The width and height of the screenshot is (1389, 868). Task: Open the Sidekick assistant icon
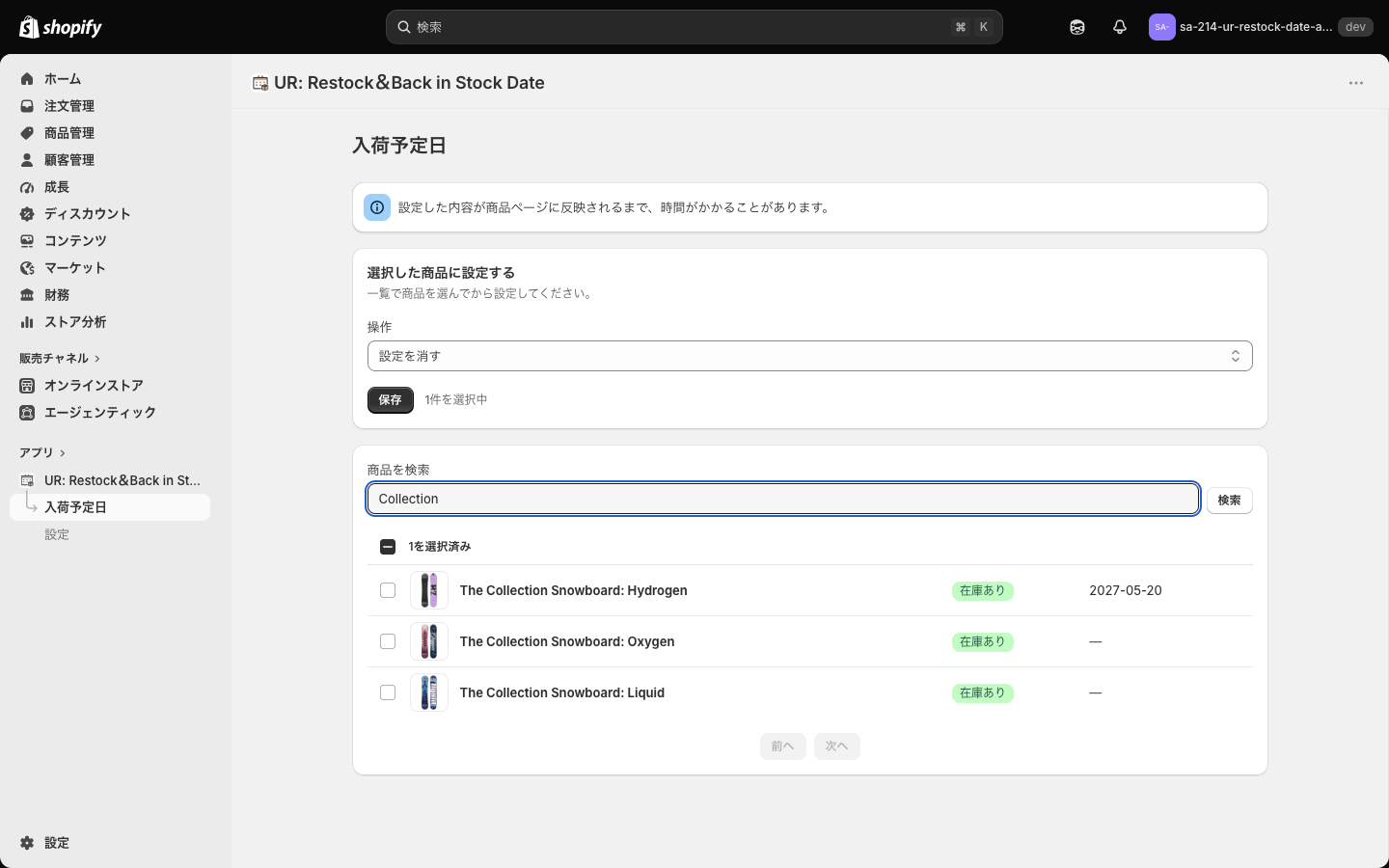point(1077,27)
